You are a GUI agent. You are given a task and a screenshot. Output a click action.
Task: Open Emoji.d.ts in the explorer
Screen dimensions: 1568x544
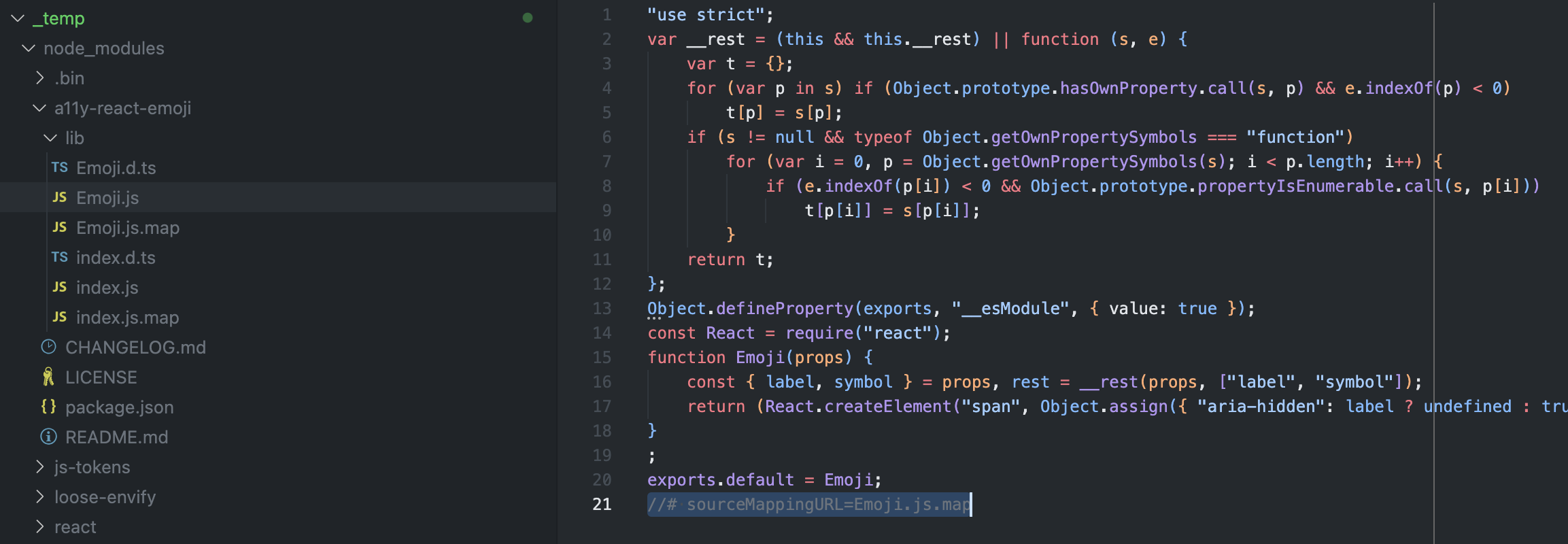tap(116, 168)
